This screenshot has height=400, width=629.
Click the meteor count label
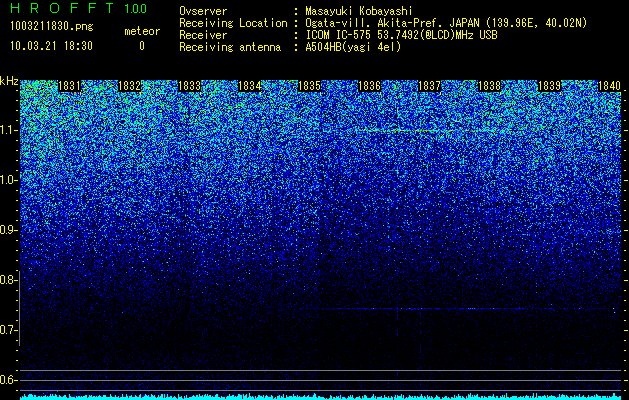click(x=142, y=31)
